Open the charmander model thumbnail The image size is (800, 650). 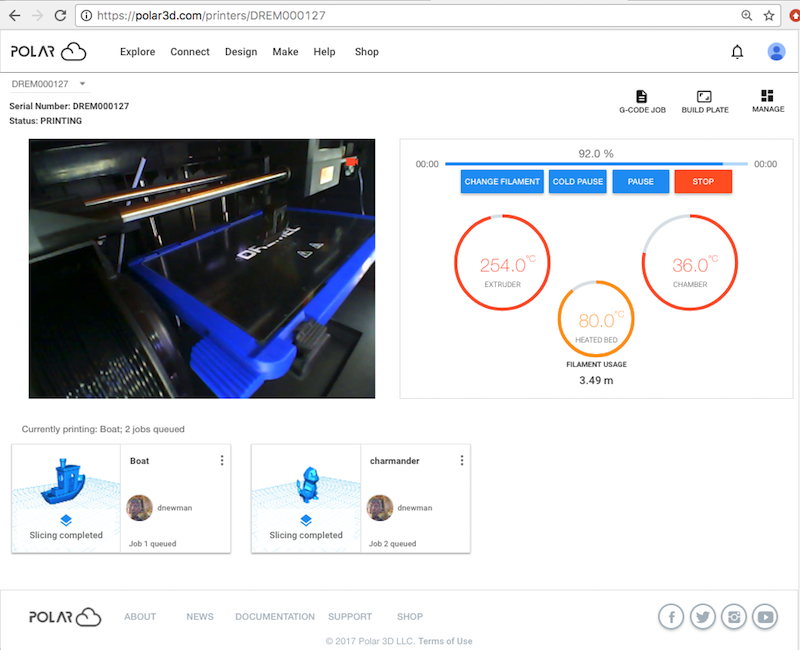[306, 498]
